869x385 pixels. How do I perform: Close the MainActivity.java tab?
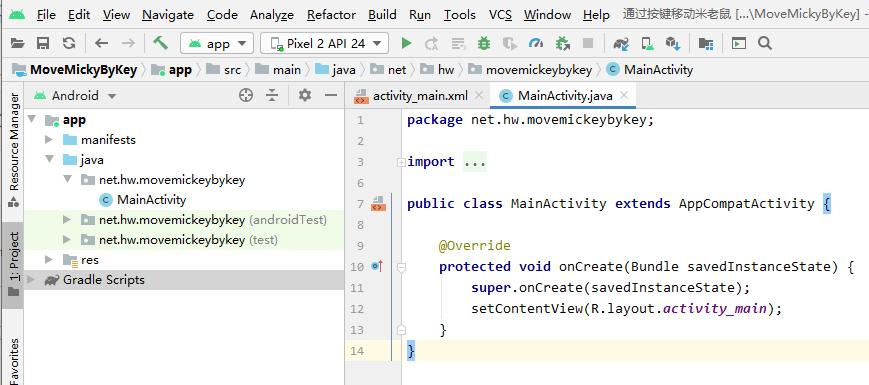coord(624,95)
